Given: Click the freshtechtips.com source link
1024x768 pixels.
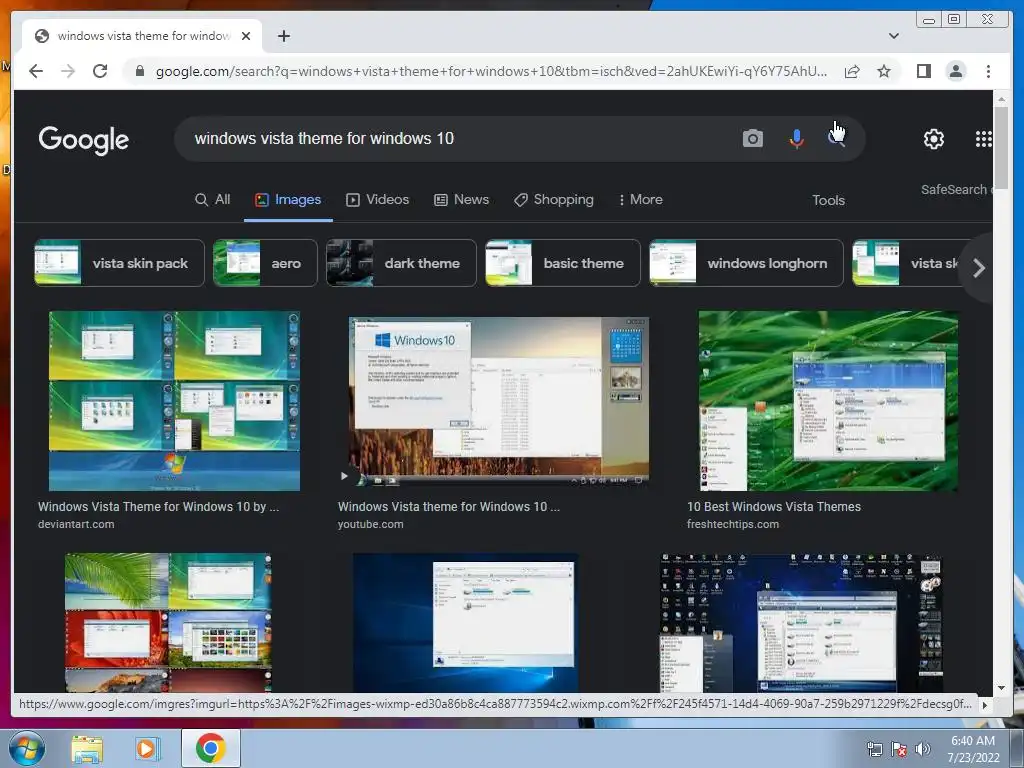Looking at the screenshot, I should tap(733, 524).
